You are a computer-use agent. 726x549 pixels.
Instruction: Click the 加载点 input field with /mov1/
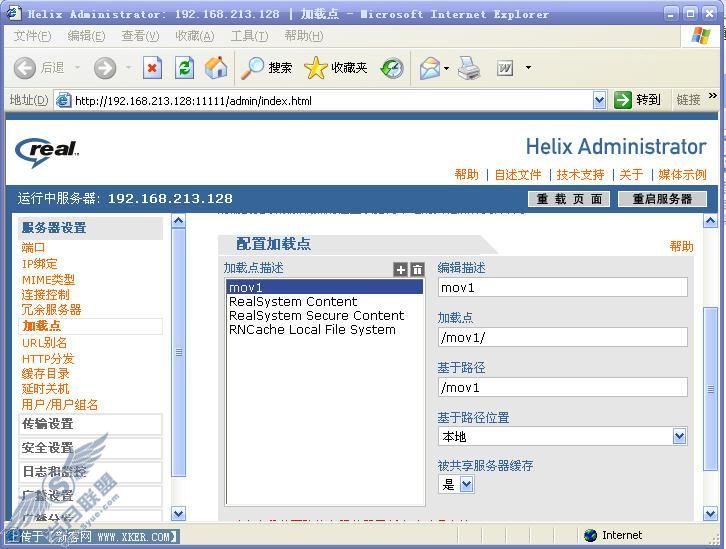click(x=563, y=337)
